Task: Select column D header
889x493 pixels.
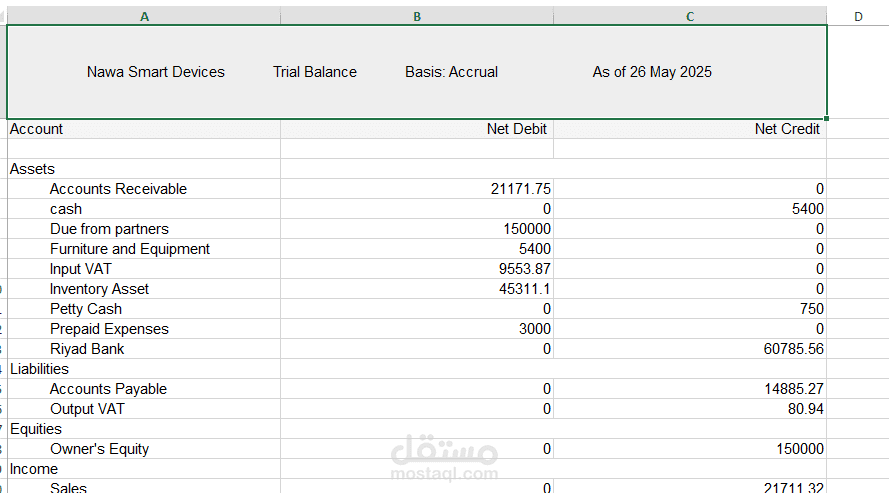Action: pos(858,16)
